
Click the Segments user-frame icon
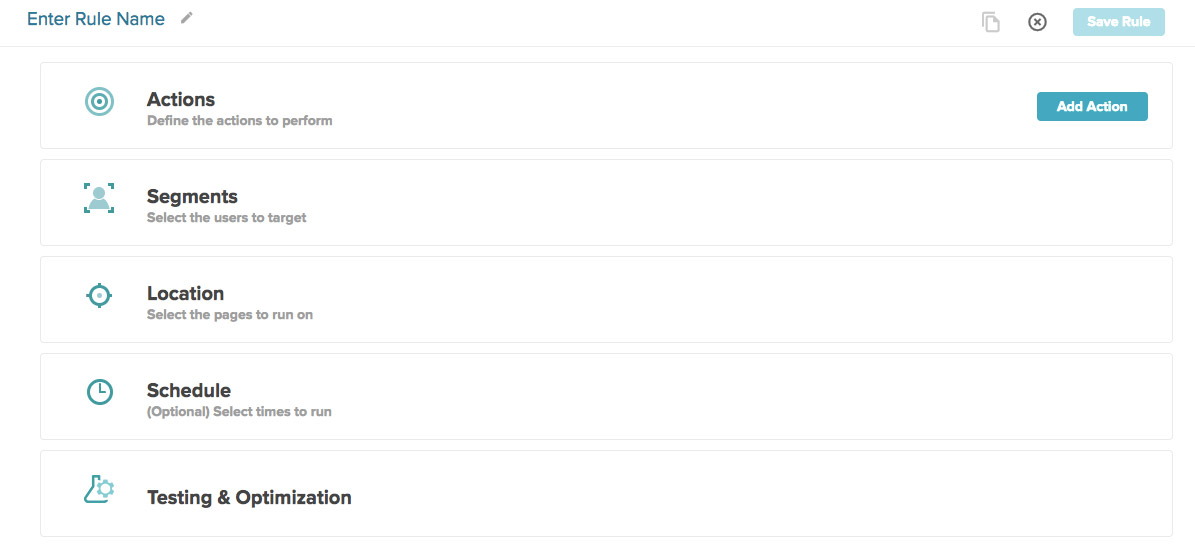coord(99,198)
